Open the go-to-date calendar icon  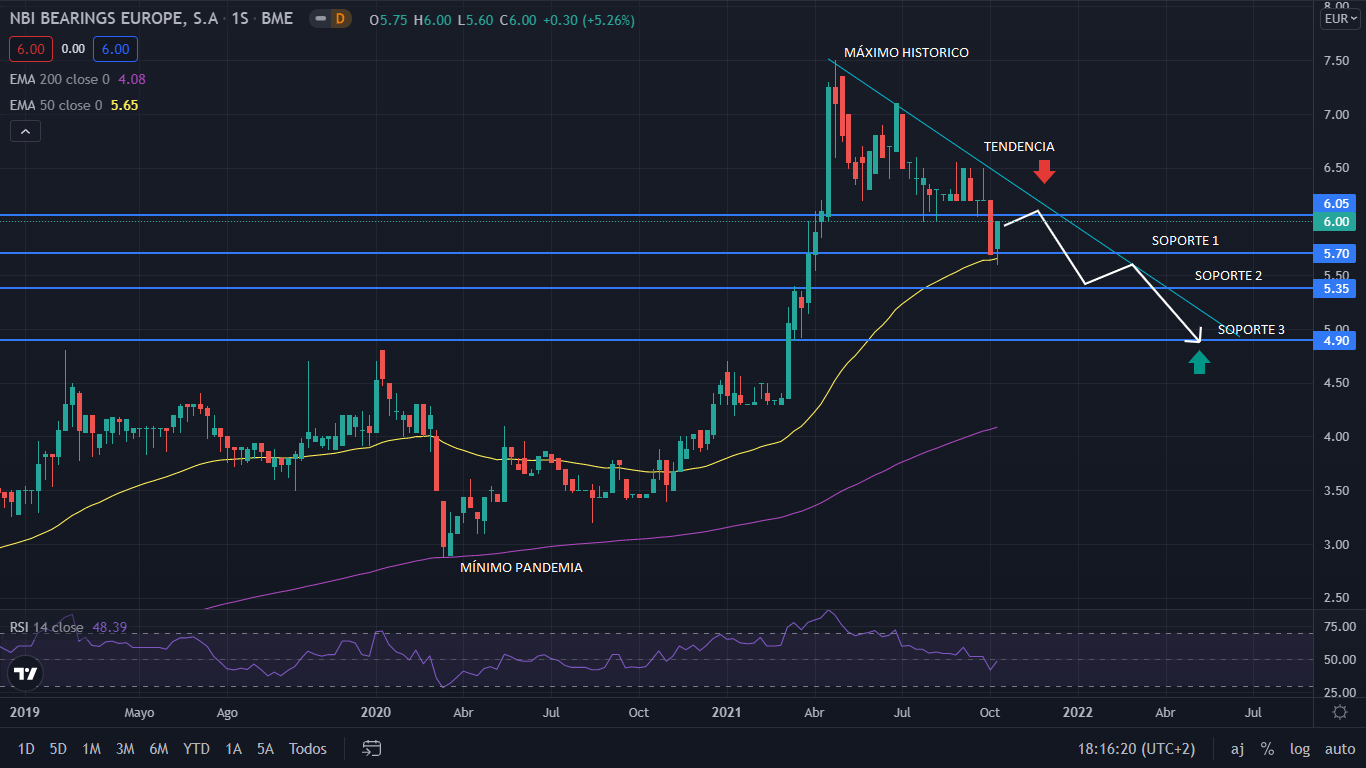point(372,748)
